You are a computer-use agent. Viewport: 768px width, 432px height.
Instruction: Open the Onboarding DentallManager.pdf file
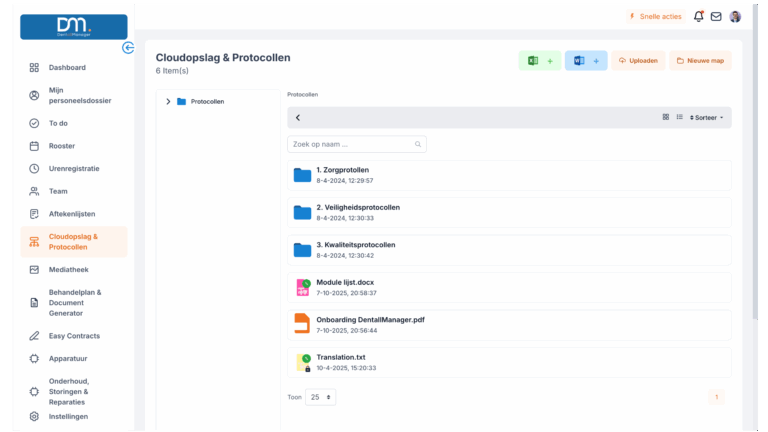coord(370,319)
